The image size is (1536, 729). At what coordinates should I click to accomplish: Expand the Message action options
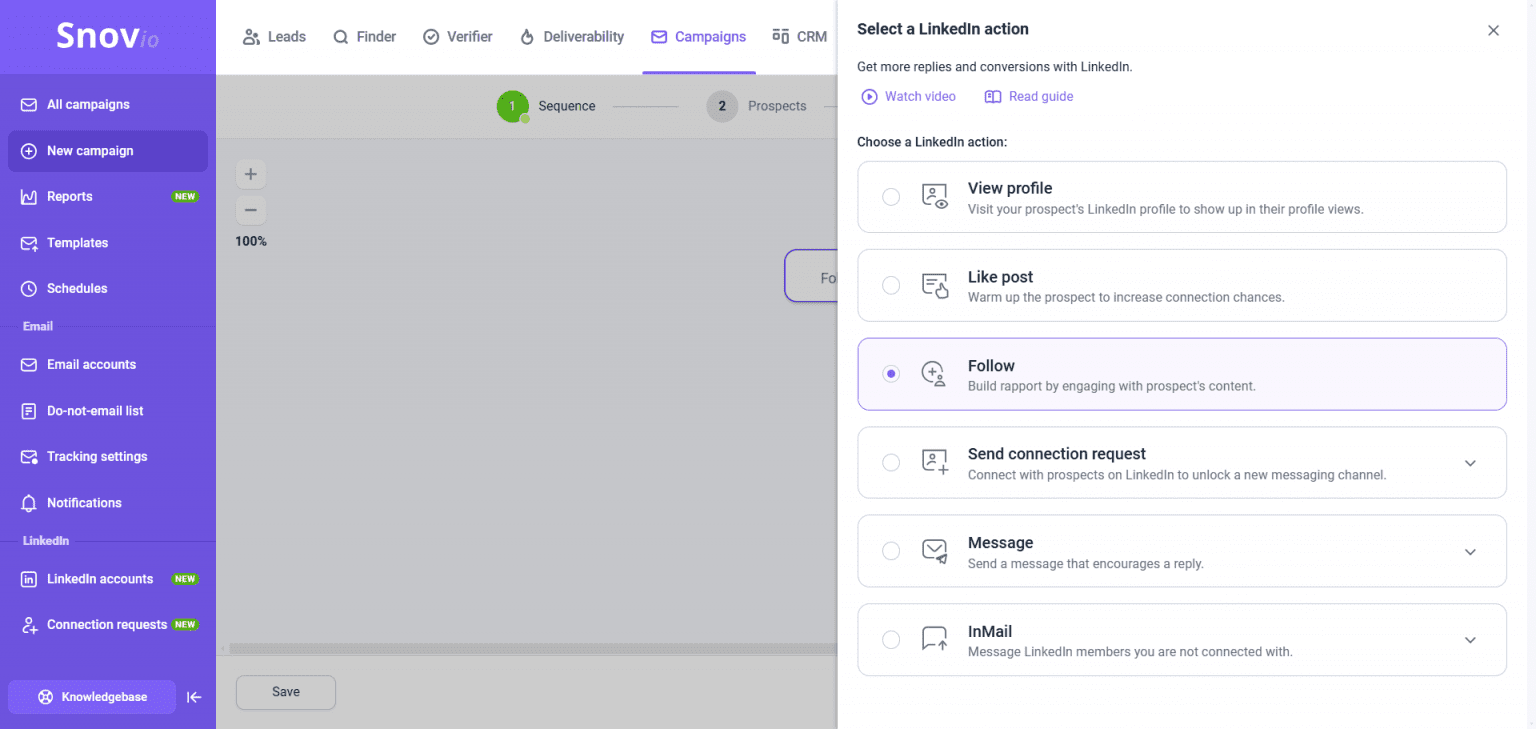point(1470,551)
